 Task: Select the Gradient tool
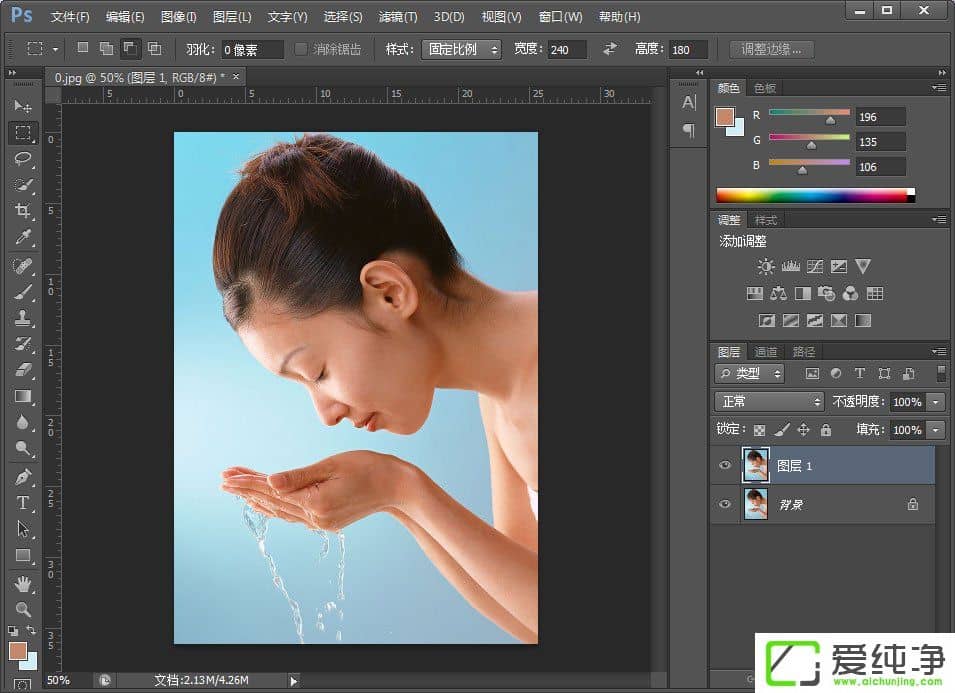(23, 396)
